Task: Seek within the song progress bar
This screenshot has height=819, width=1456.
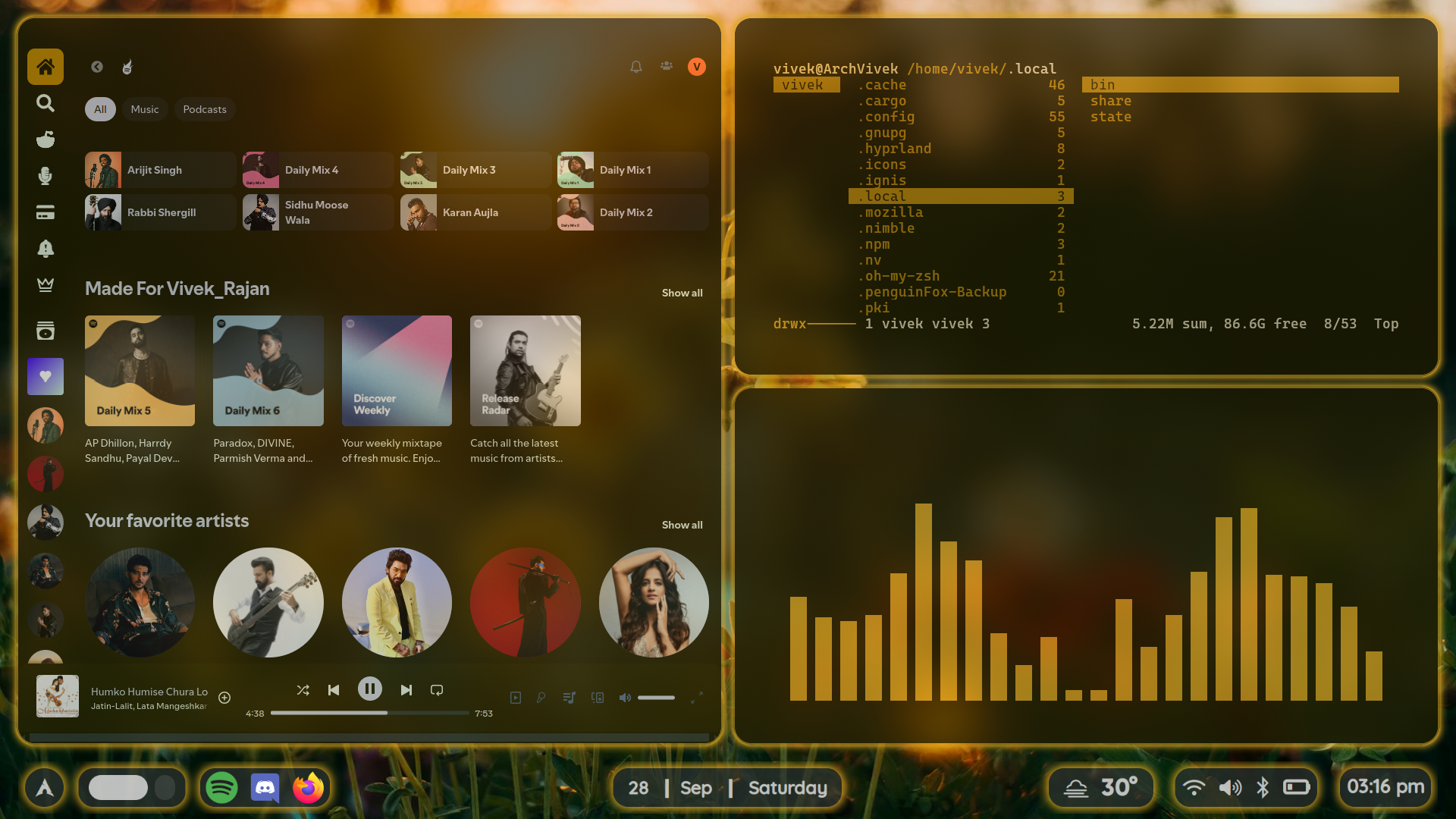Action: tap(370, 713)
